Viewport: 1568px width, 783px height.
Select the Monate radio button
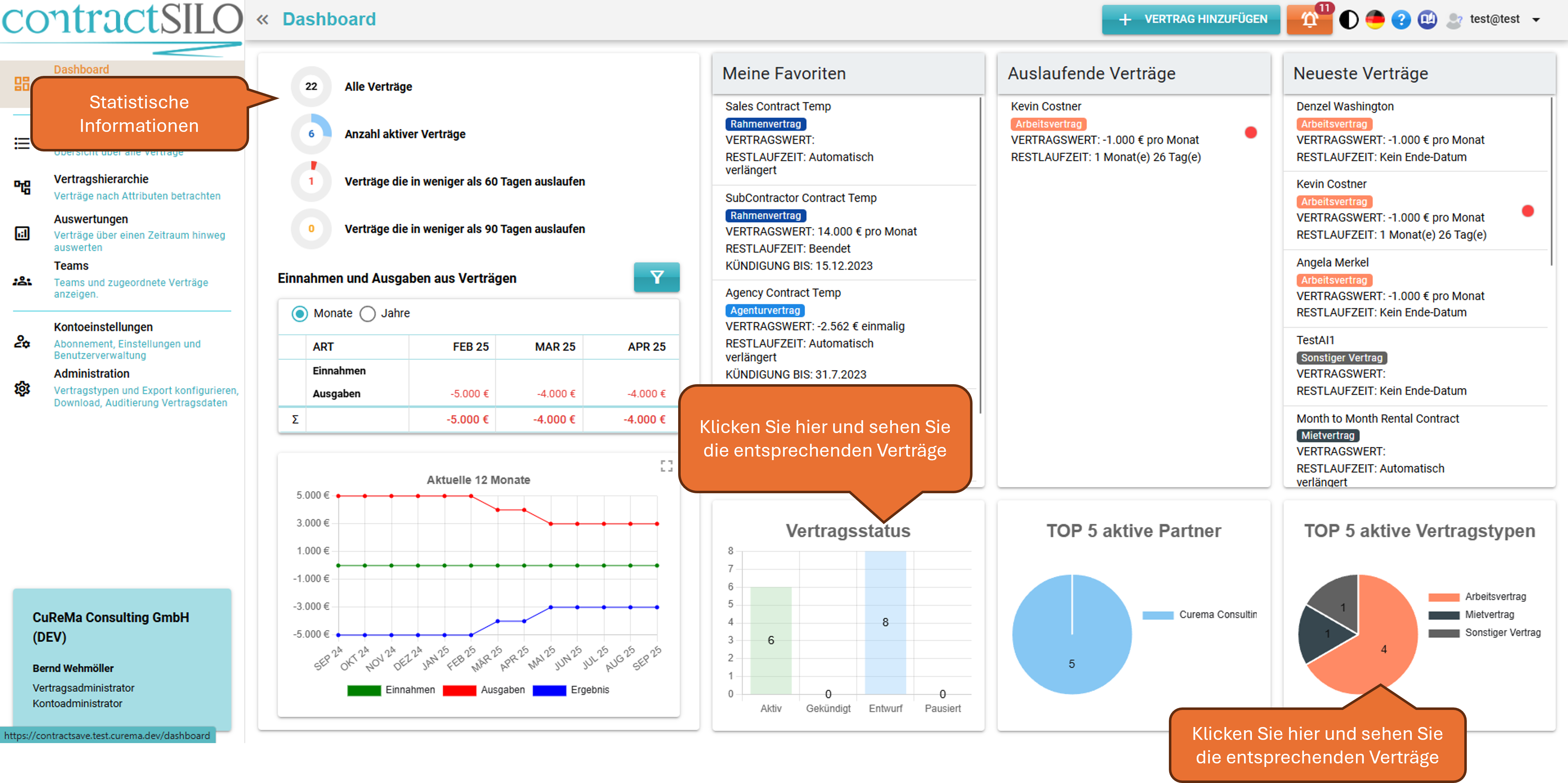pos(299,314)
